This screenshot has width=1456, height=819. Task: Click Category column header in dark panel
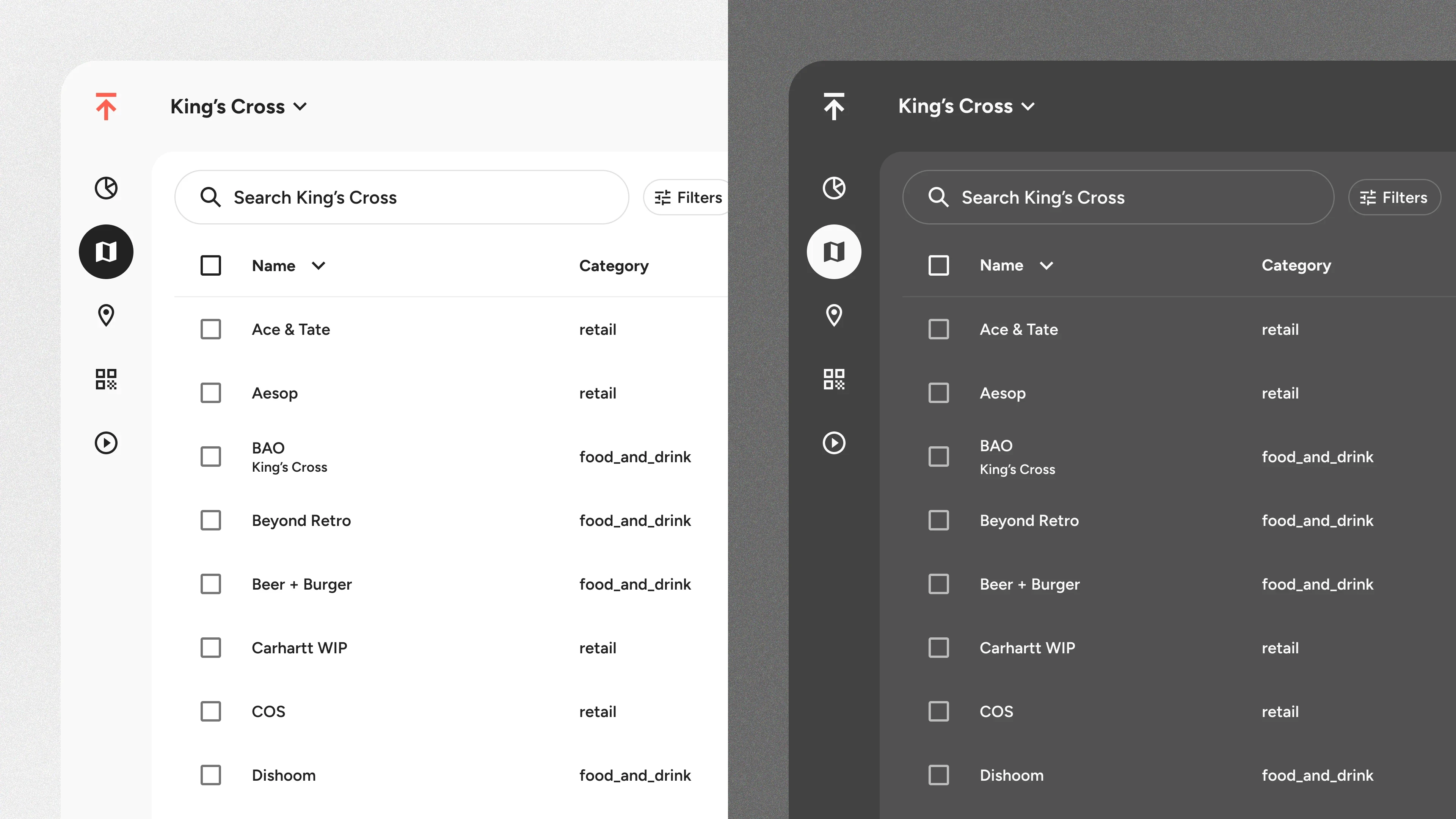pyautogui.click(x=1297, y=266)
